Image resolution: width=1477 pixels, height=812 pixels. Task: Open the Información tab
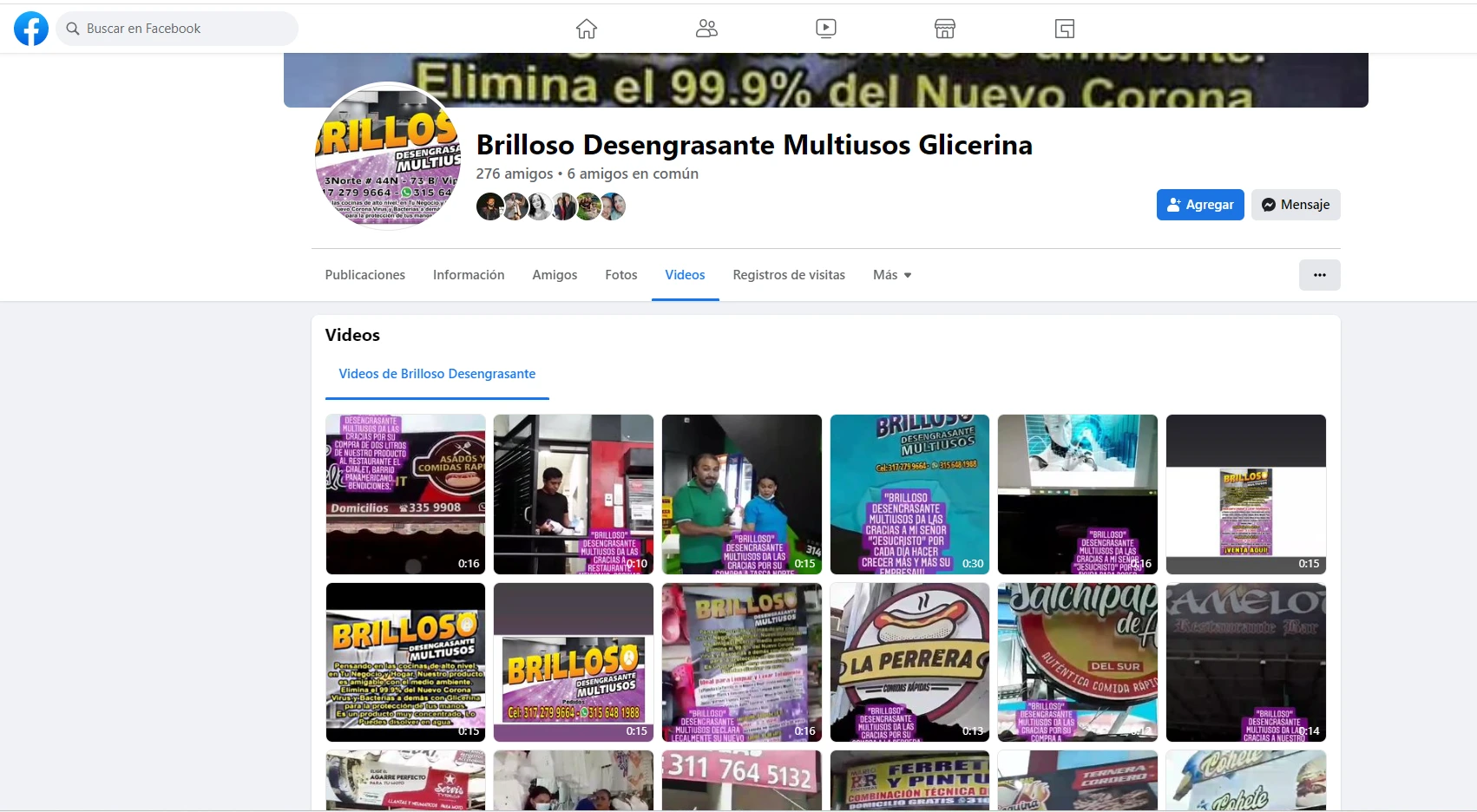[x=469, y=275]
